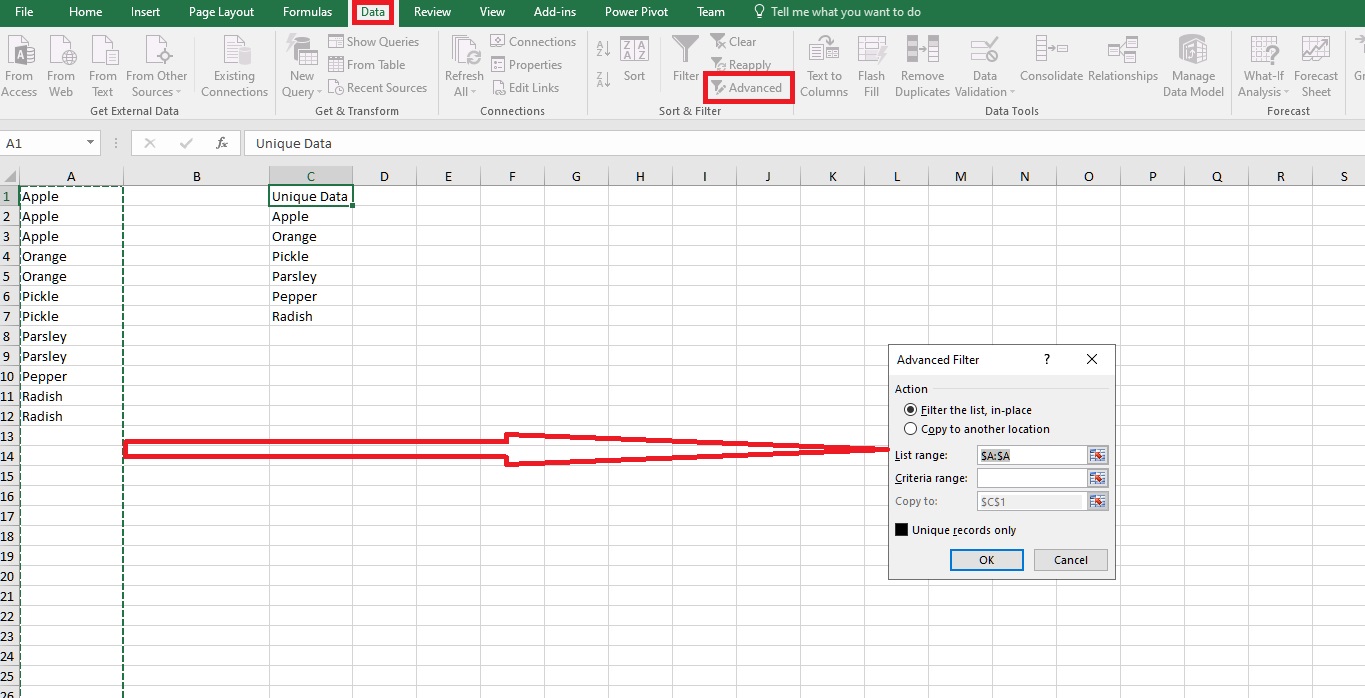The width and height of the screenshot is (1365, 698).
Task: Select Copy to another location option
Action: click(x=911, y=428)
